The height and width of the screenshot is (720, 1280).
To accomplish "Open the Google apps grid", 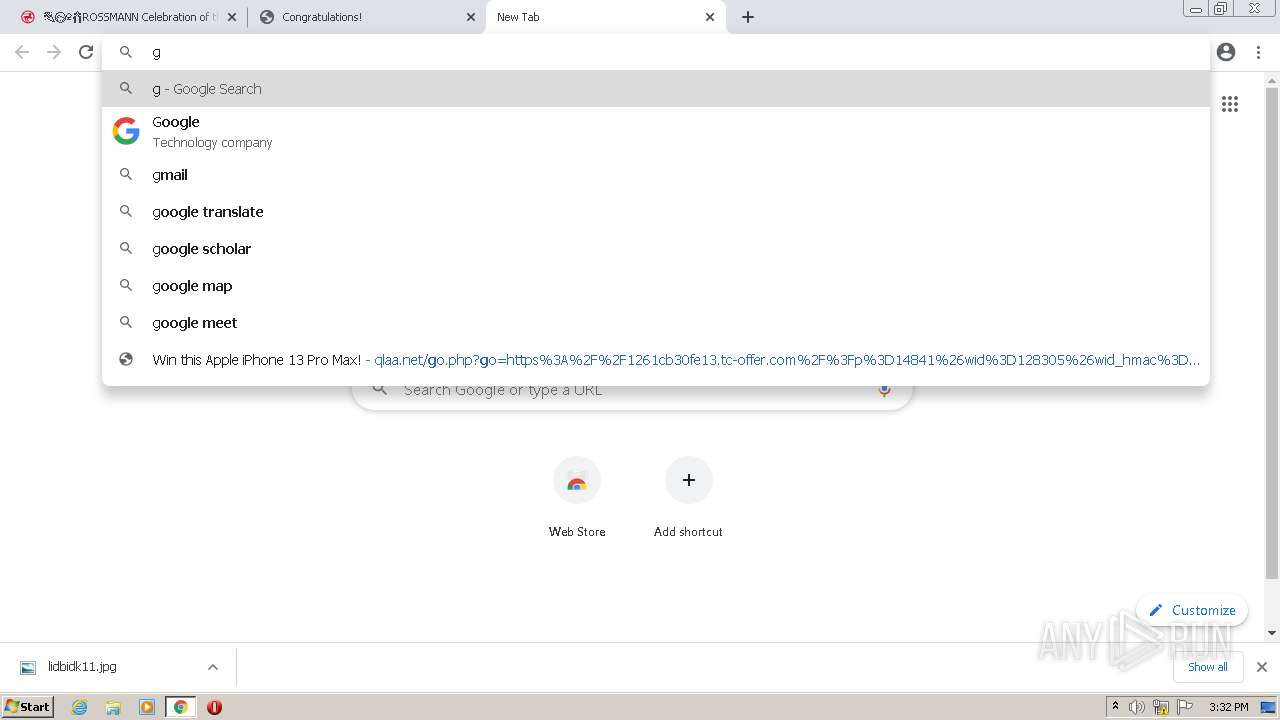I will pos(1230,104).
